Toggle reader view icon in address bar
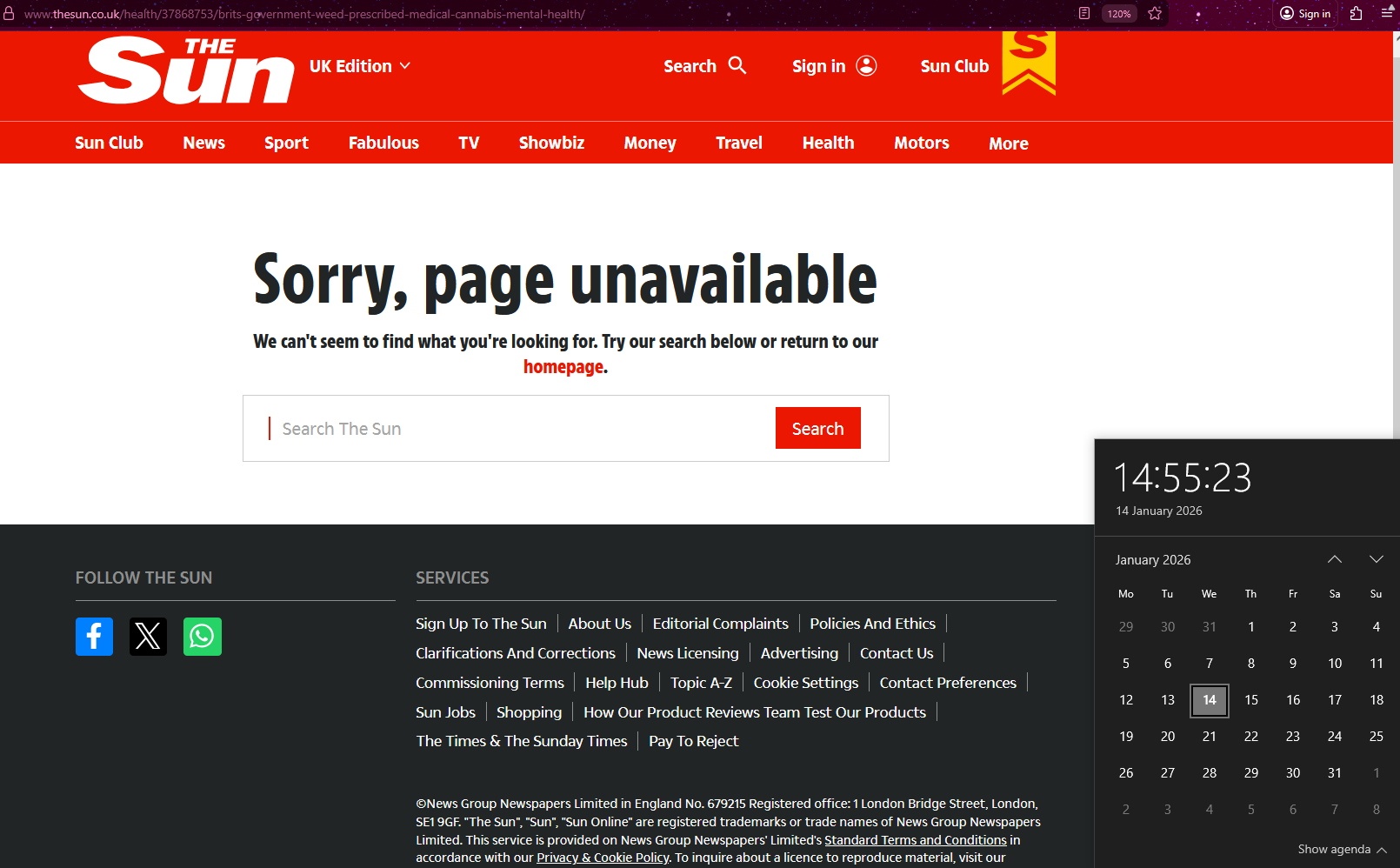Screen dimensions: 1400x868 click(x=1083, y=13)
